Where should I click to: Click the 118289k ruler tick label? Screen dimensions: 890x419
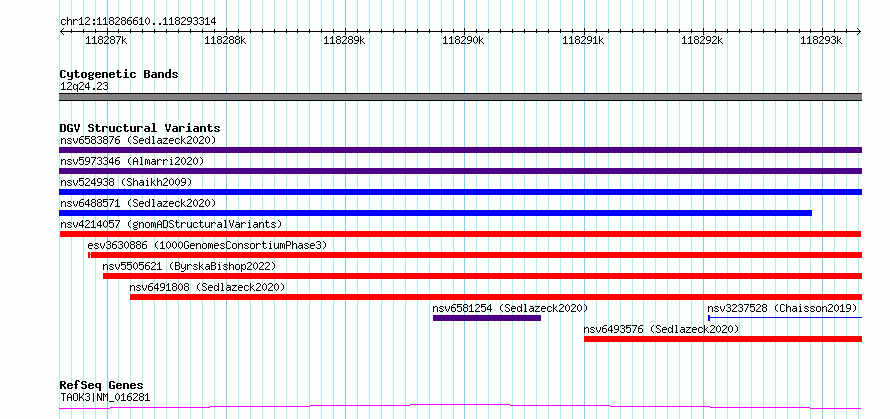345,40
